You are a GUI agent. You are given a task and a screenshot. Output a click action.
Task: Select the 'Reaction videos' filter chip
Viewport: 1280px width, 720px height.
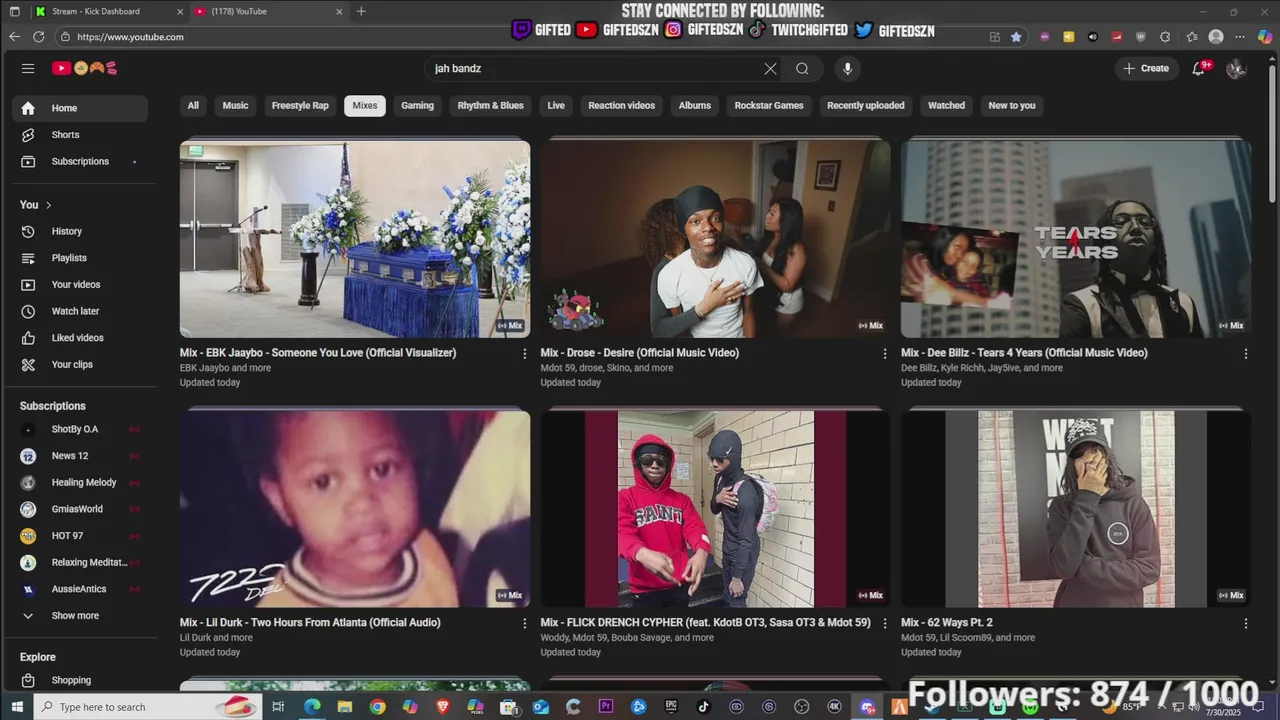[622, 105]
